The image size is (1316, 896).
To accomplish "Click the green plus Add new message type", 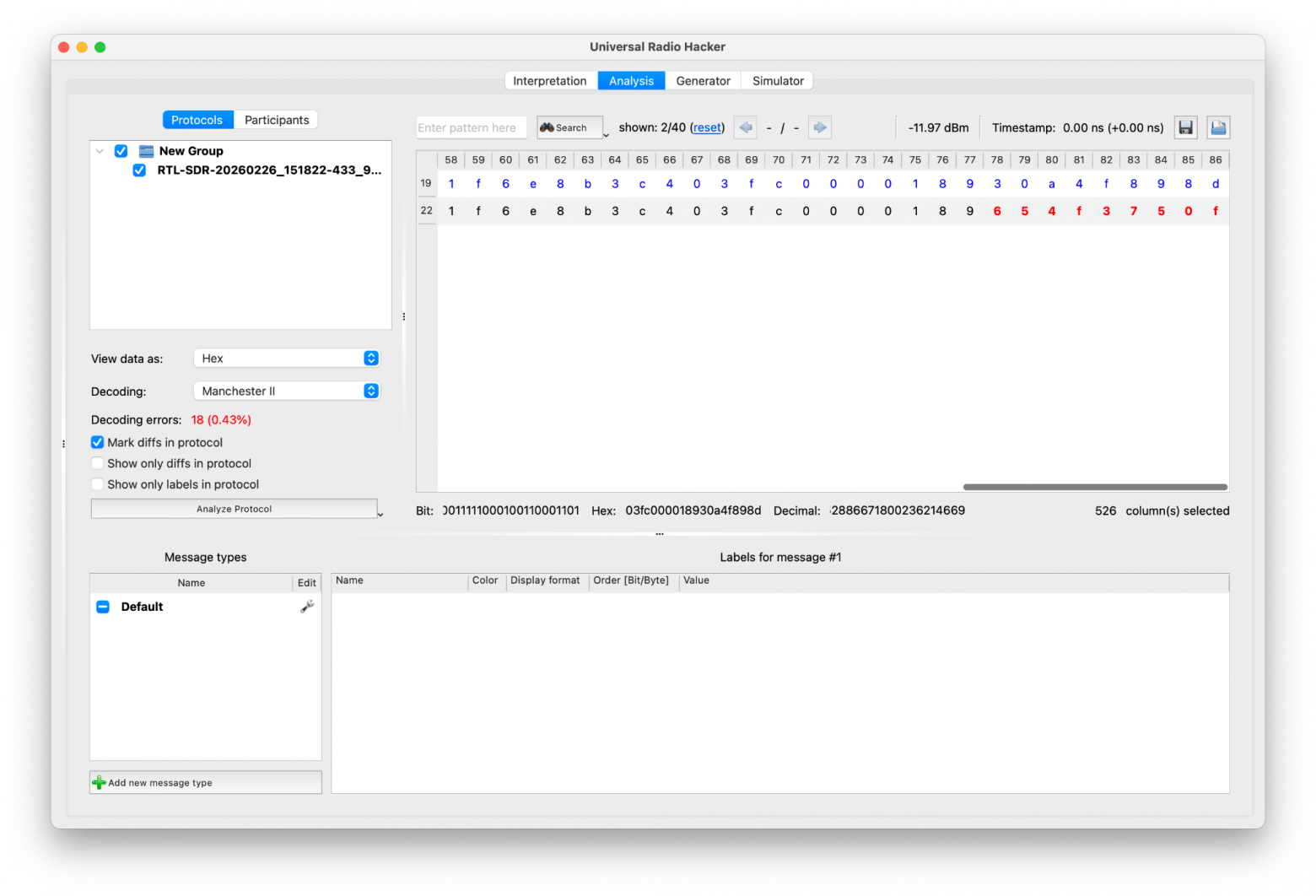I will [99, 783].
